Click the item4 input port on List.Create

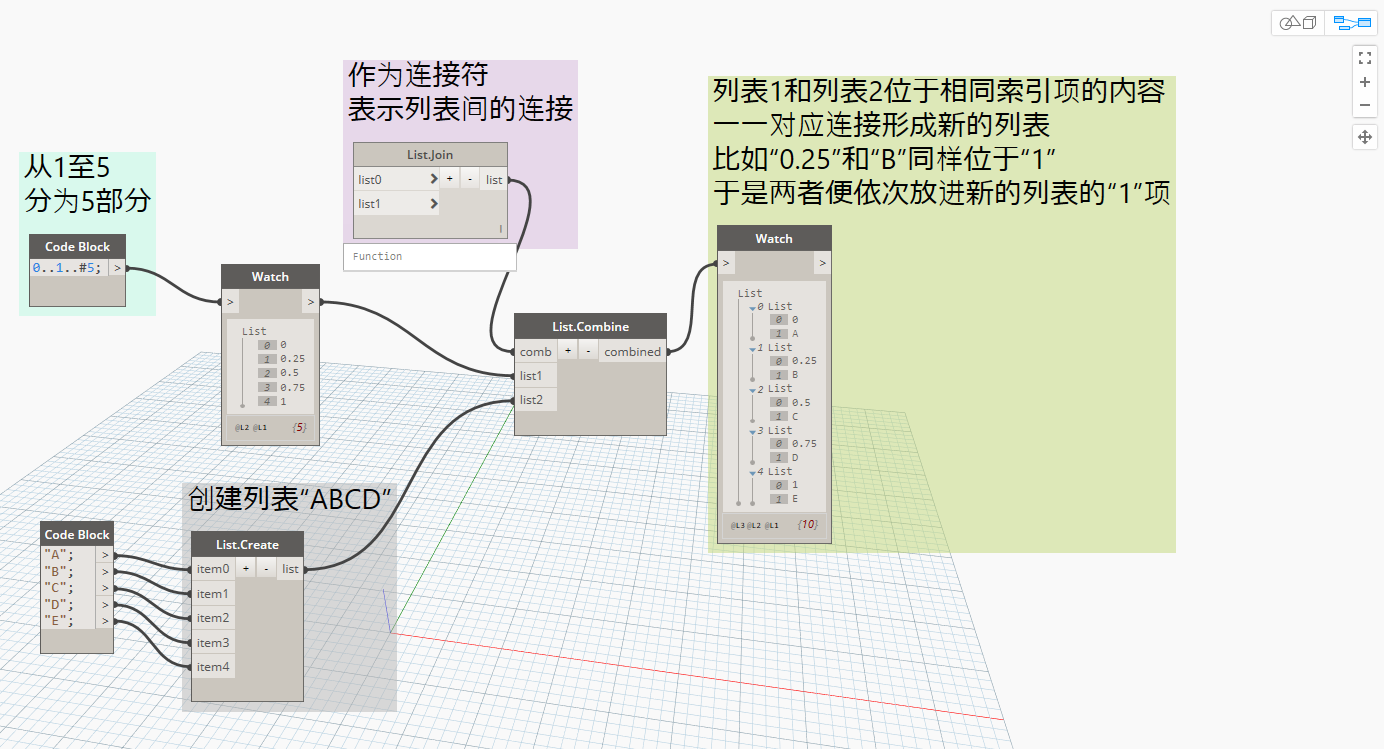(213, 667)
